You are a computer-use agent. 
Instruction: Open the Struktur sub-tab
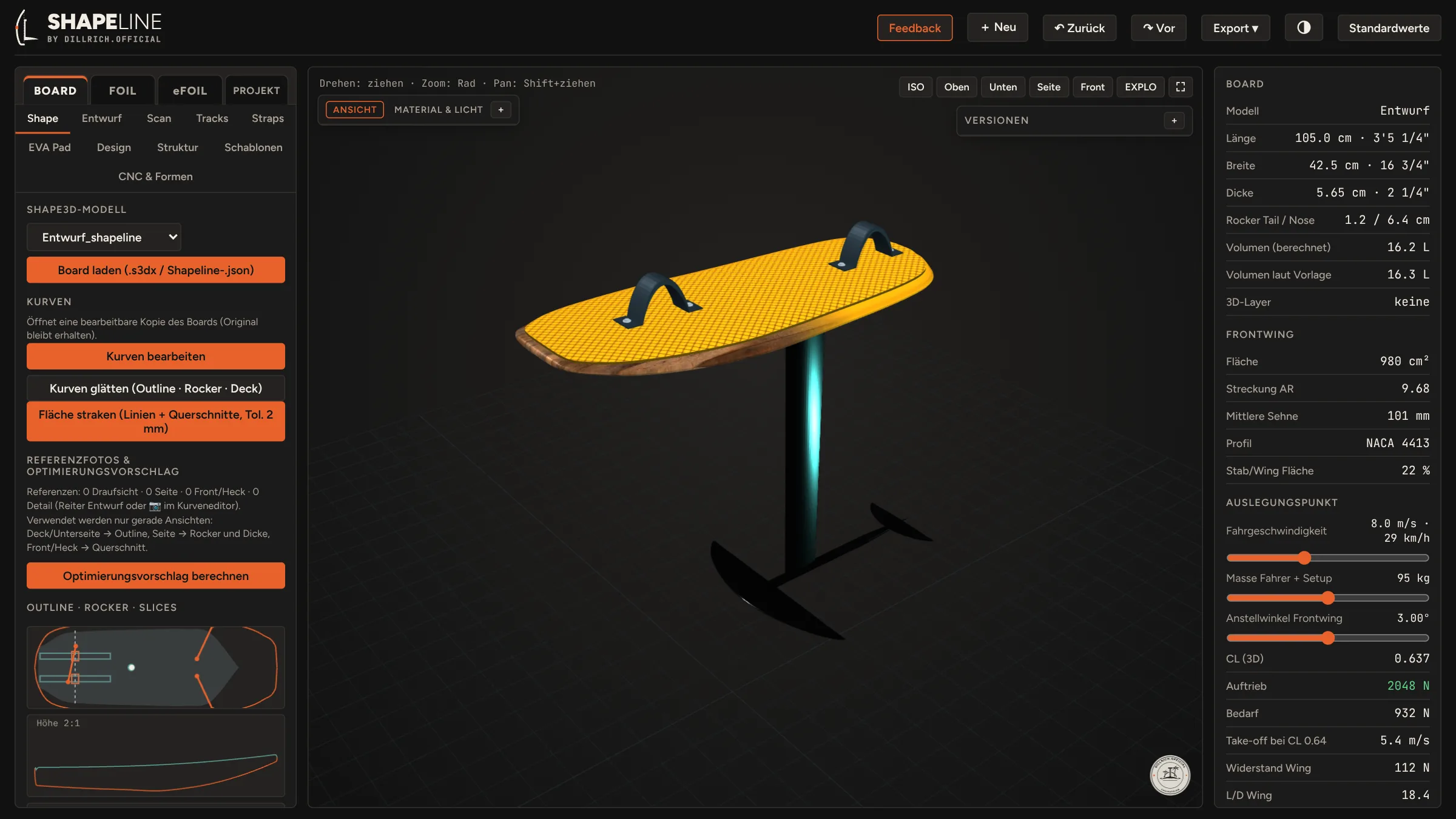(177, 147)
